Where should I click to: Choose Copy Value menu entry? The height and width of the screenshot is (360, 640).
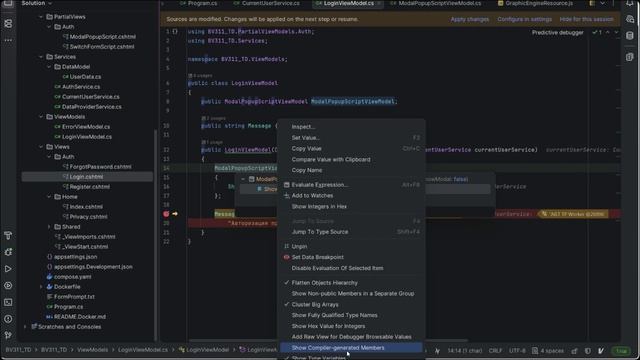click(x=351, y=149)
